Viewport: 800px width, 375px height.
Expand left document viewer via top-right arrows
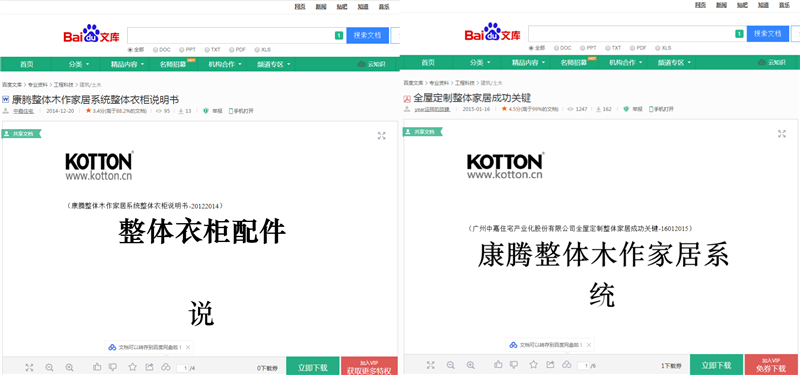(382, 136)
